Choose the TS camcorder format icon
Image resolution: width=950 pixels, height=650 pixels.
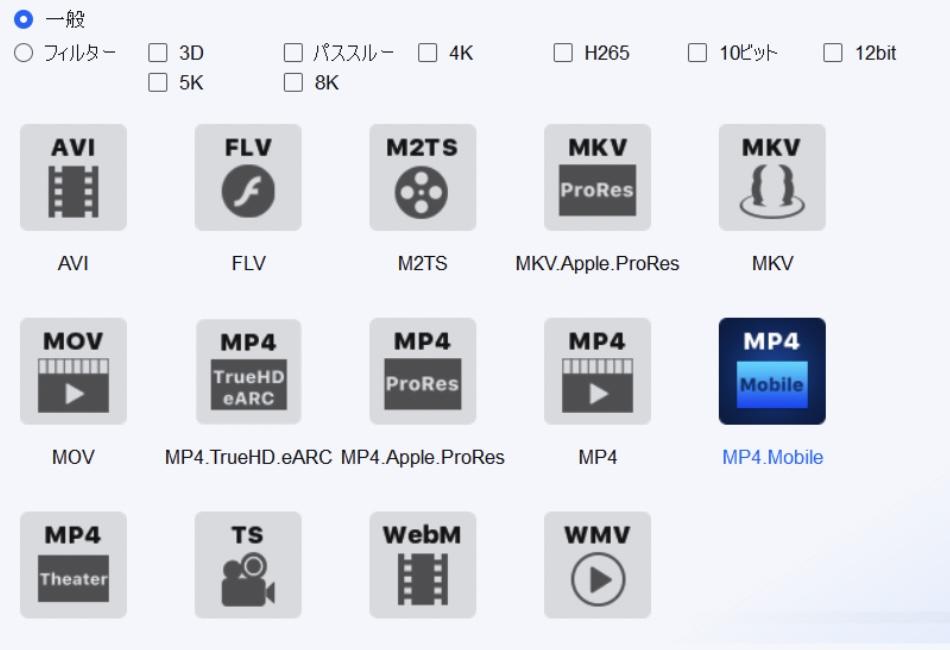[248, 565]
